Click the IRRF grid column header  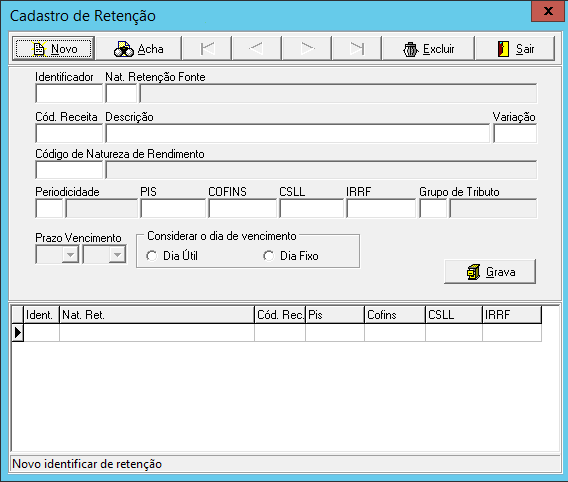[512, 315]
